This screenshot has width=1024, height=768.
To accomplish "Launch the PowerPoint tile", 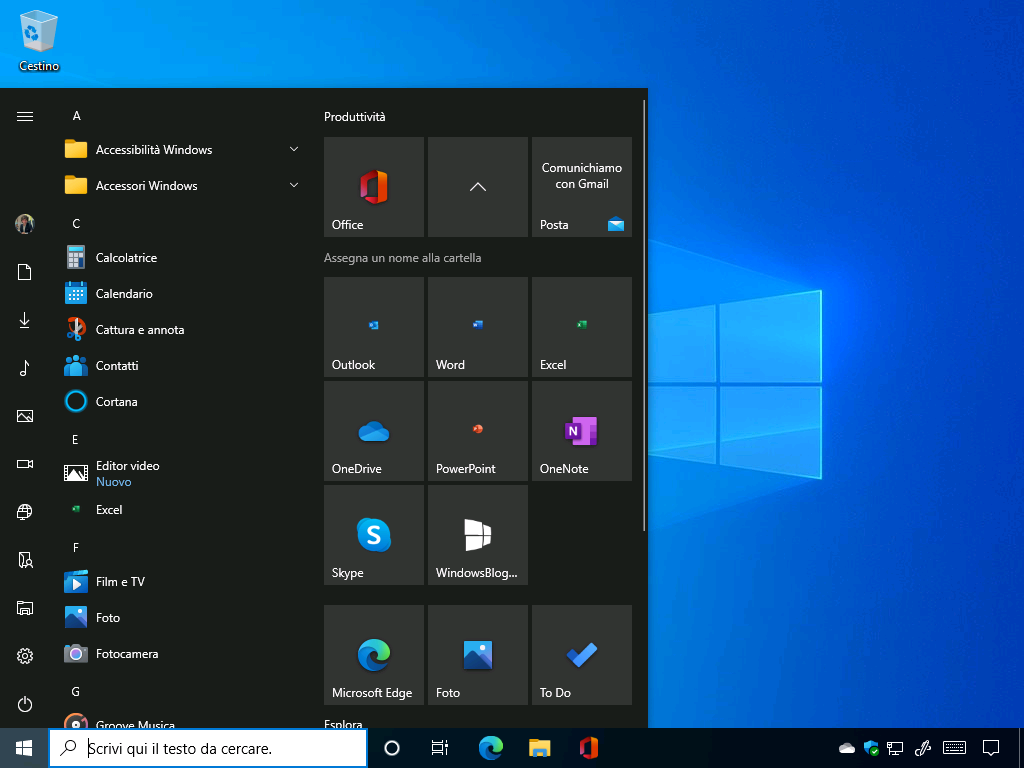I will click(x=477, y=431).
